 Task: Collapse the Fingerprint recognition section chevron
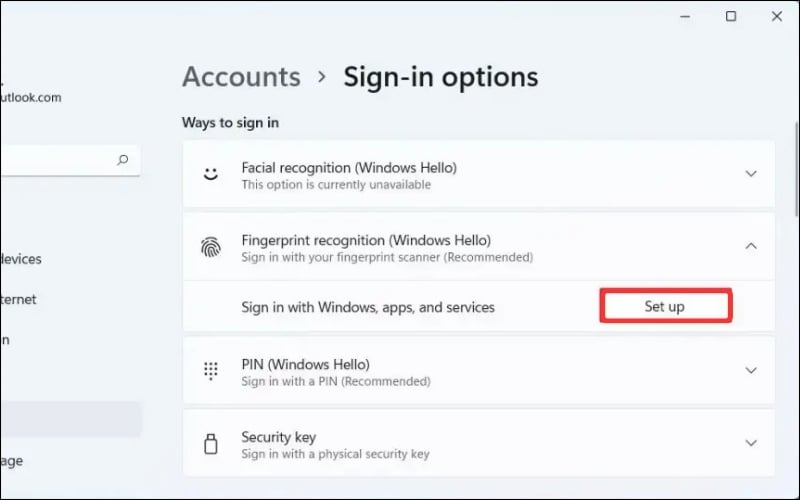click(751, 246)
